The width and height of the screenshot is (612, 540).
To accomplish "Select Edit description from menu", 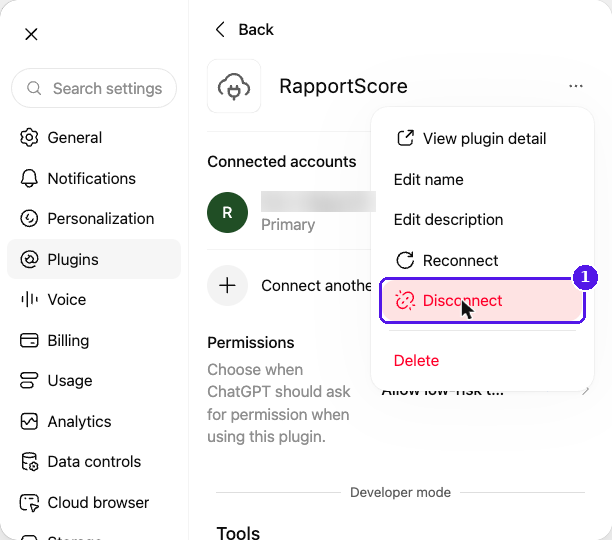I will (x=482, y=220).
